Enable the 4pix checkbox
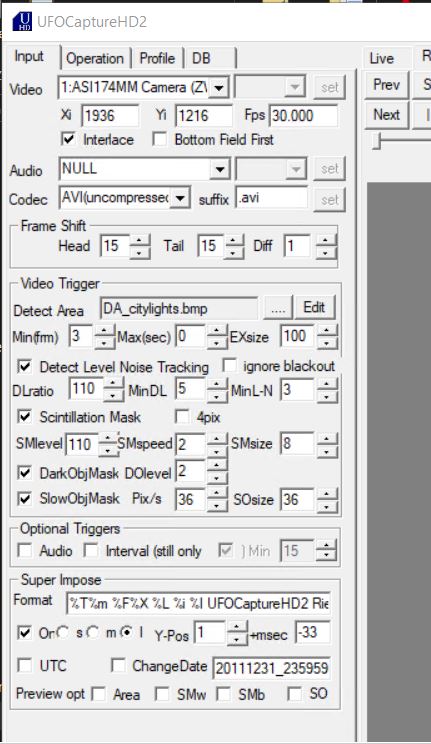431x744 pixels. coord(182,417)
